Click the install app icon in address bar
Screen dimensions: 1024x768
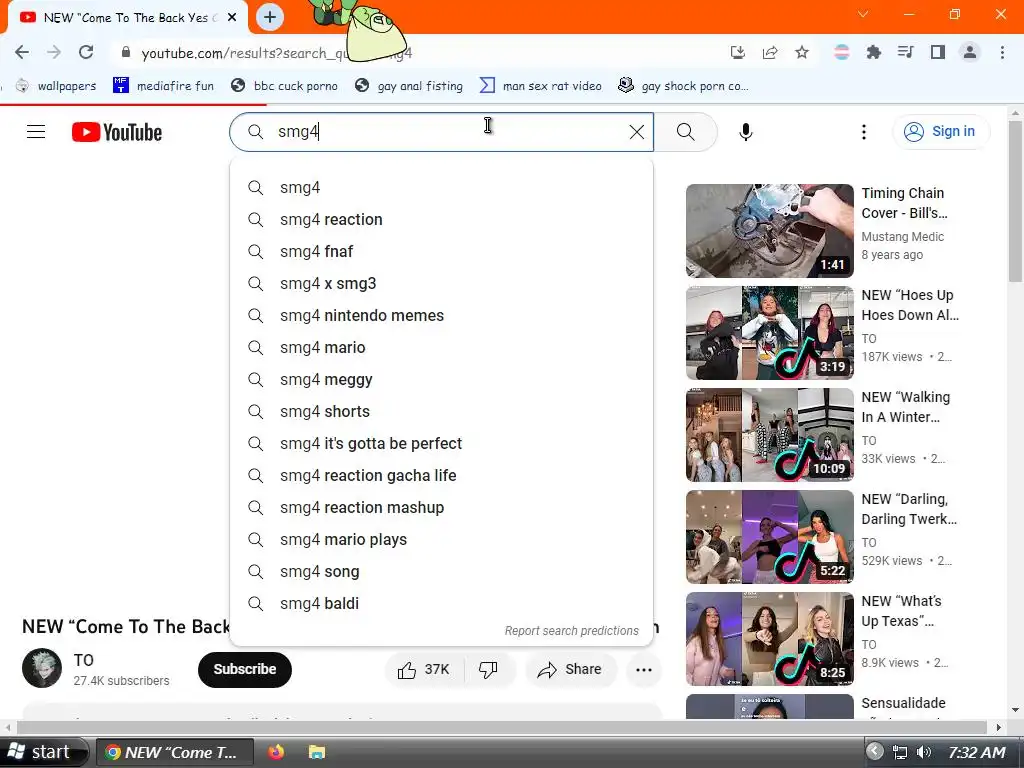[737, 52]
